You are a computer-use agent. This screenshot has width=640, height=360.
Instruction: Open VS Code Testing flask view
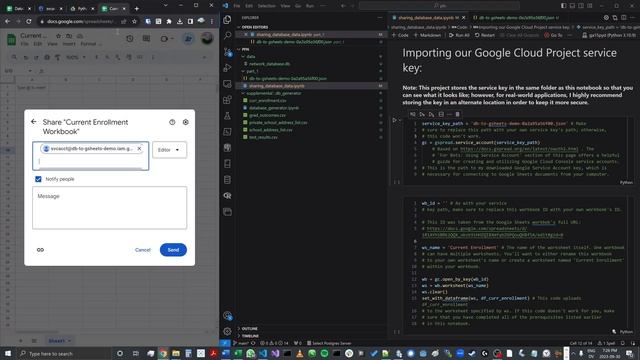[227, 116]
